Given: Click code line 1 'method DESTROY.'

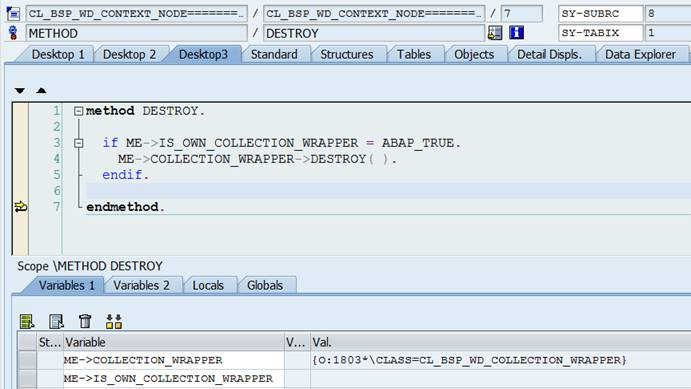Looking at the screenshot, I should 146,111.
